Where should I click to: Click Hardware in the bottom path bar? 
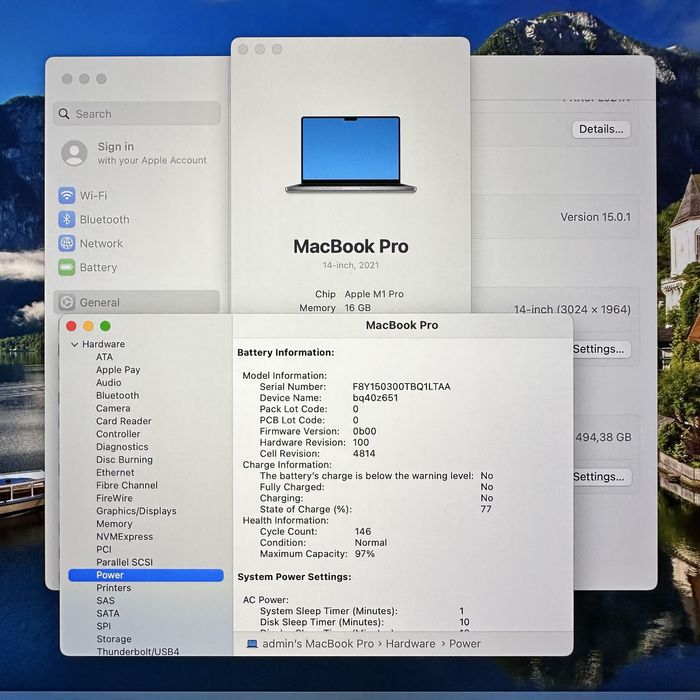(410, 644)
